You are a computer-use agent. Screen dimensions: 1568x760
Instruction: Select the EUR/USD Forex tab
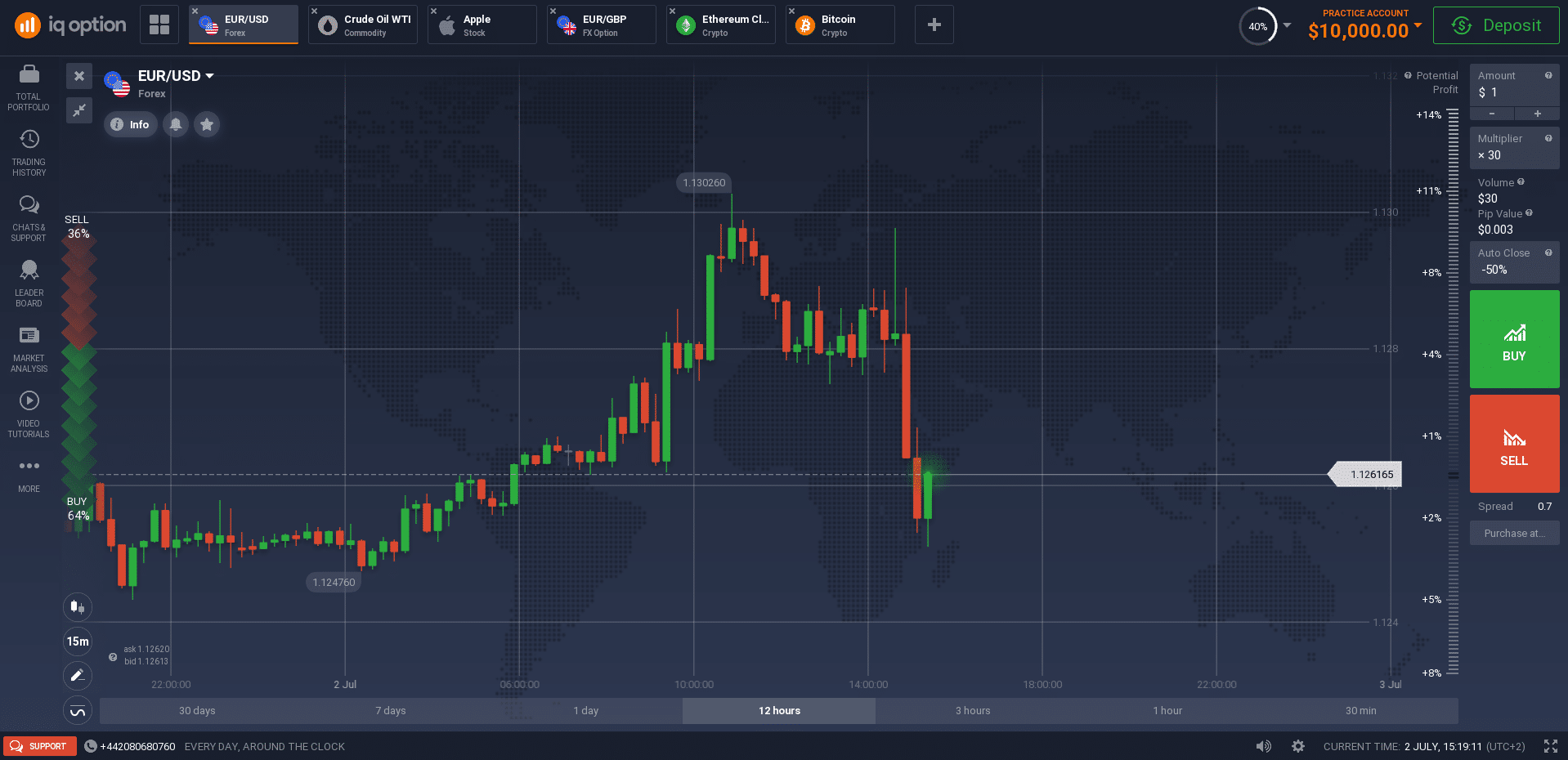coord(244,25)
